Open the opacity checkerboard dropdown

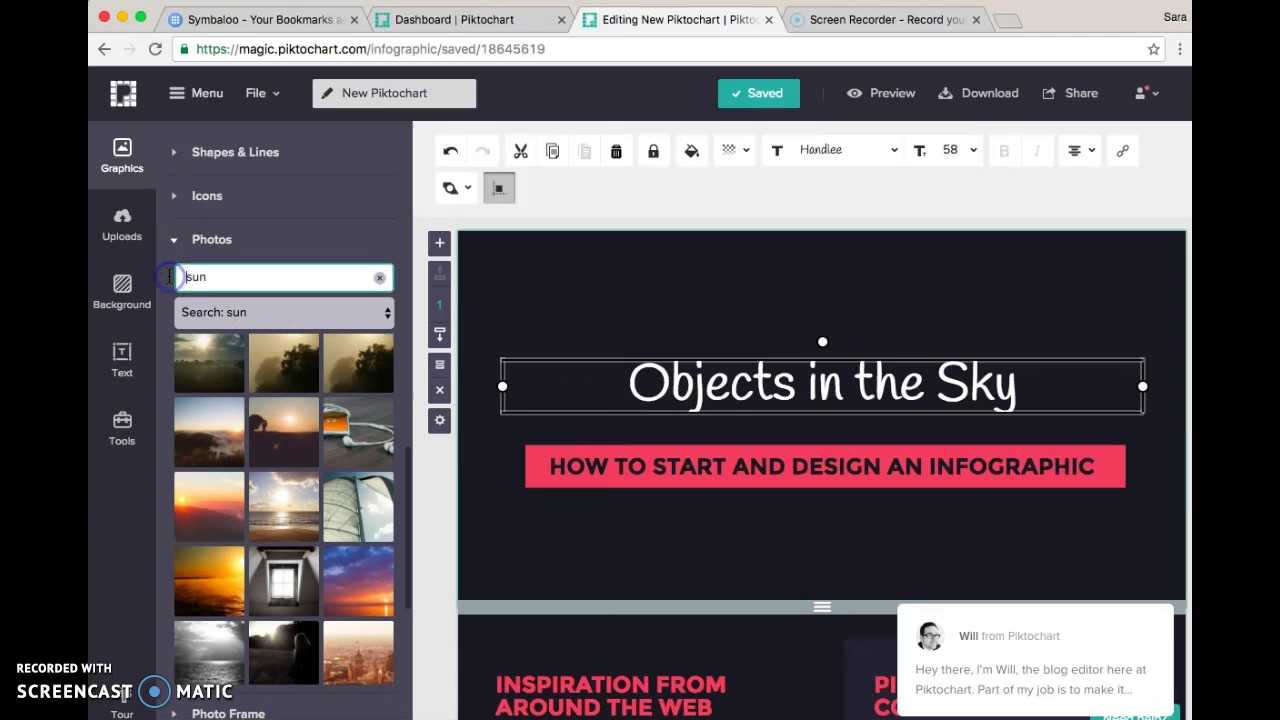pyautogui.click(x=735, y=150)
